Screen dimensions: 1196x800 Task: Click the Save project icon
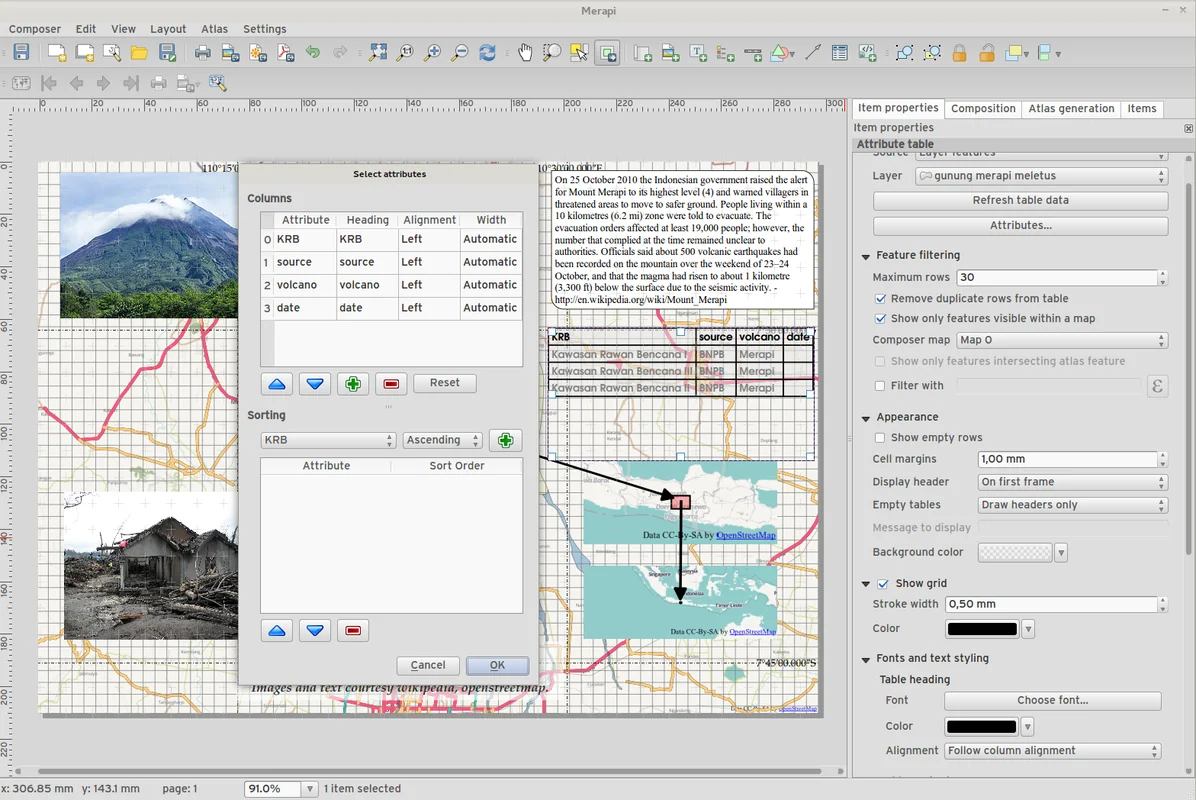tap(21, 53)
